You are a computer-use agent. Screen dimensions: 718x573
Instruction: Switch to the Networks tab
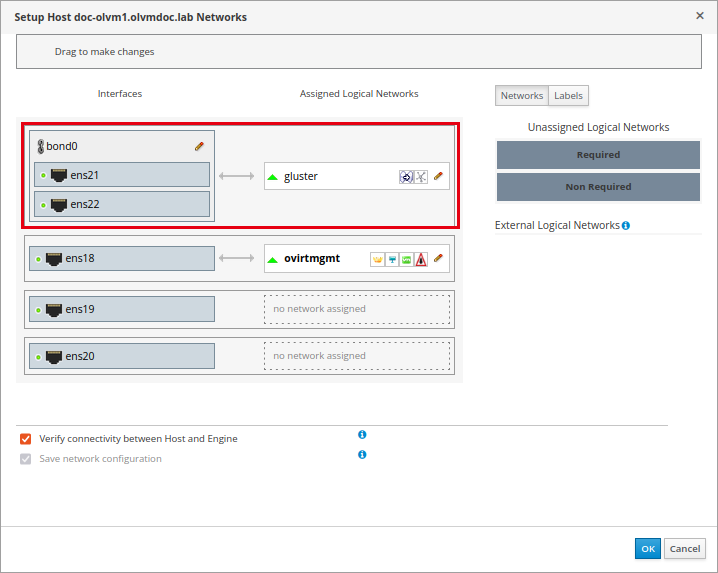522,96
